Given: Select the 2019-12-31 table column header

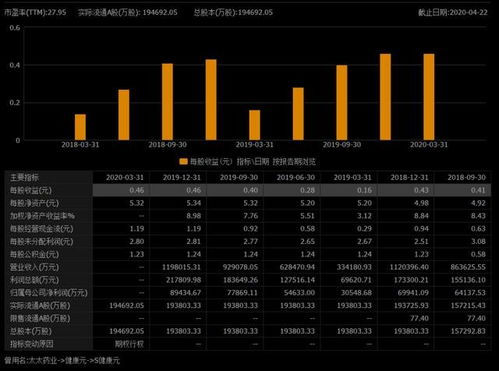Looking at the screenshot, I should [x=182, y=177].
